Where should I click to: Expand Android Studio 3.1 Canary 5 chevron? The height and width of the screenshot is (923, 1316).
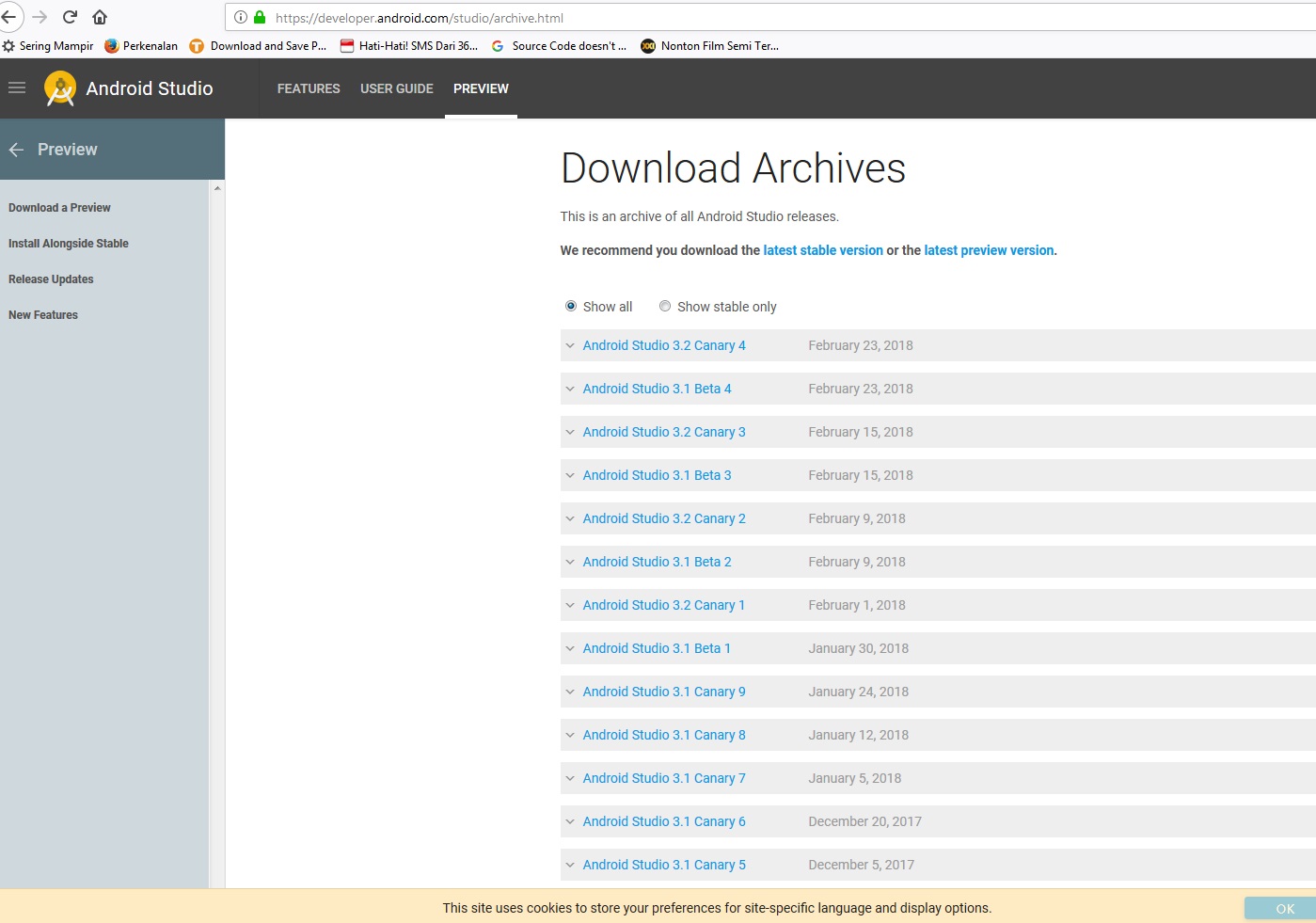click(x=570, y=865)
